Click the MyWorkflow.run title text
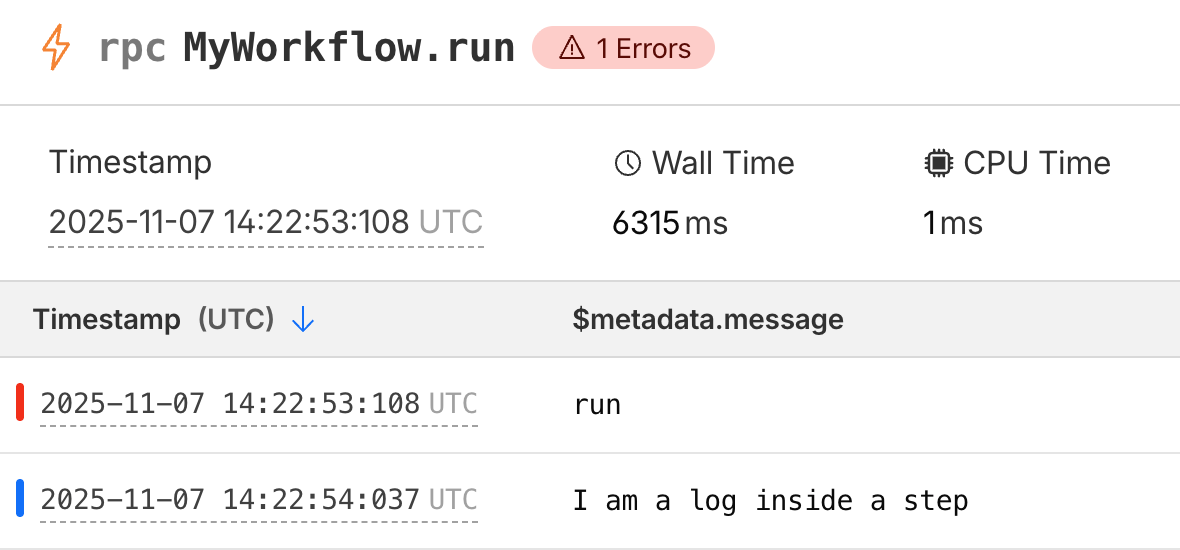Viewport: 1180px width, 550px height. coord(349,48)
